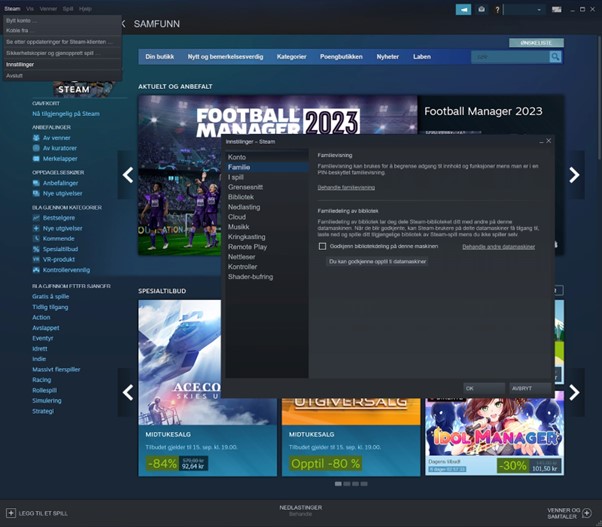The width and height of the screenshot is (602, 527).
Task: Click Nå tilgjengelig på Steam link
Action: 66,114
